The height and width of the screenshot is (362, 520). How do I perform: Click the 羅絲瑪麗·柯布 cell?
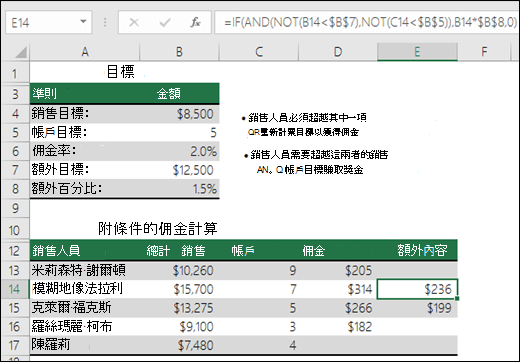click(x=85, y=326)
